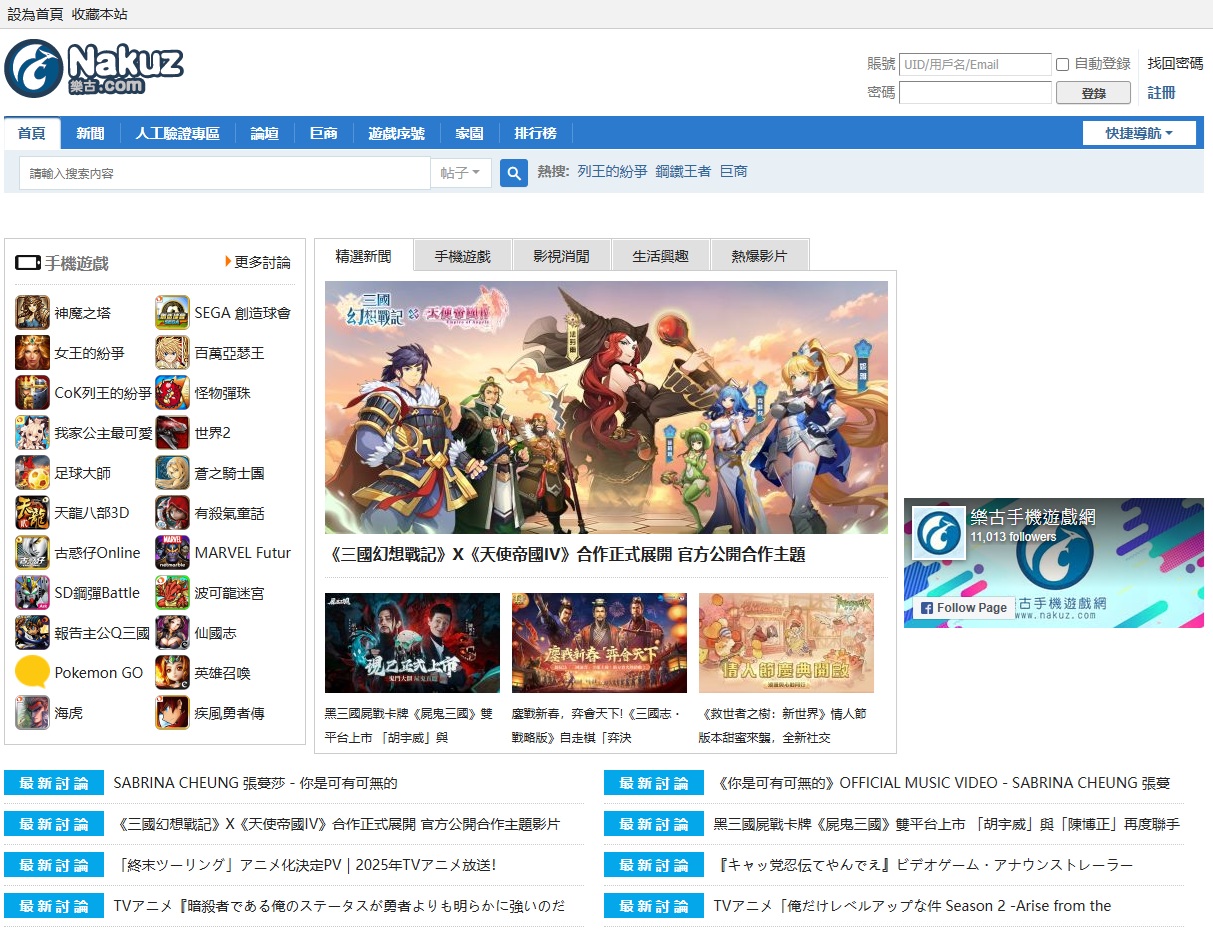Select the SD鋼彈Battle game icon
The height and width of the screenshot is (947, 1213).
pos(31,593)
